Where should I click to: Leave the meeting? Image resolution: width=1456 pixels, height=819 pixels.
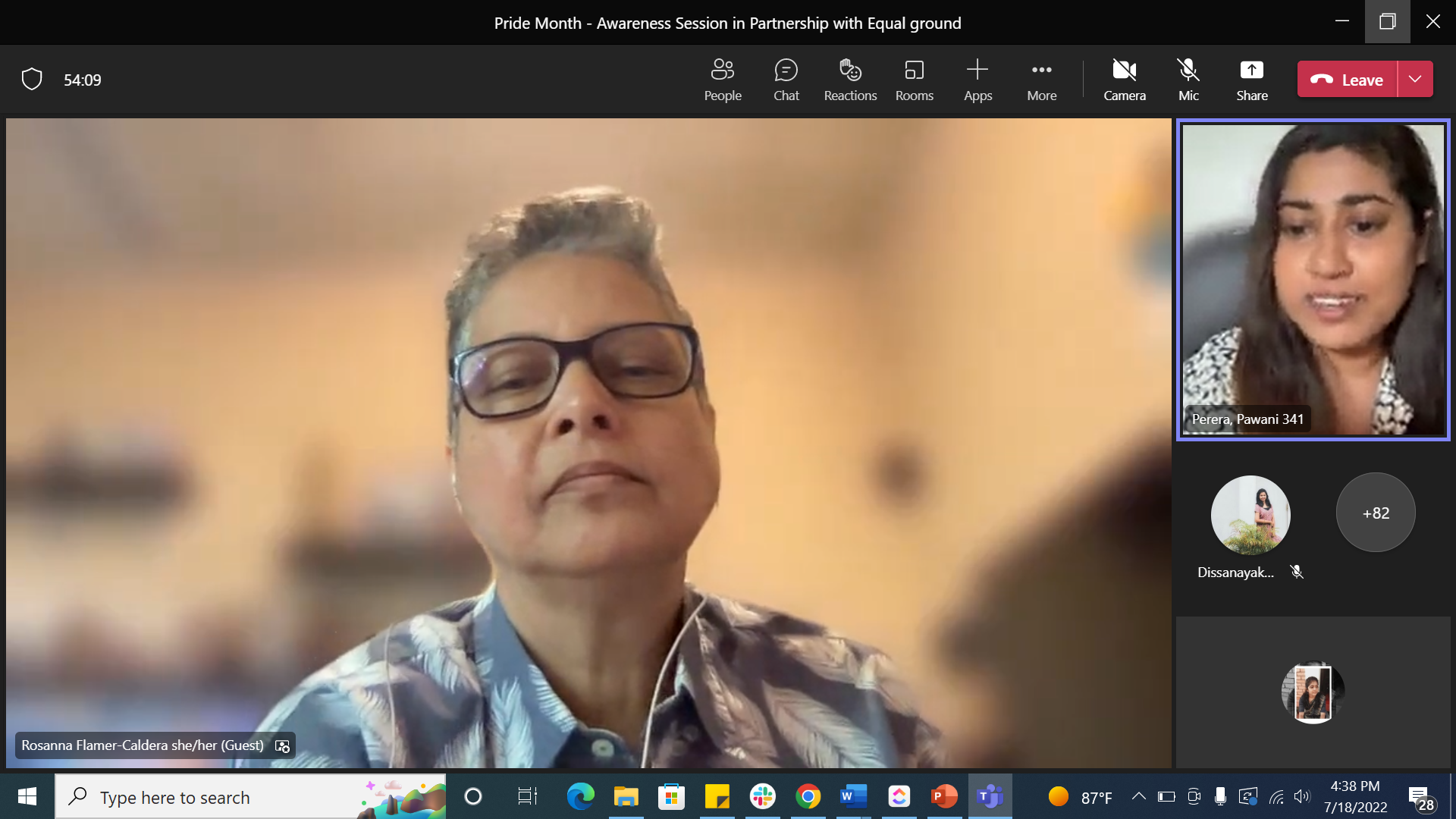tap(1348, 79)
